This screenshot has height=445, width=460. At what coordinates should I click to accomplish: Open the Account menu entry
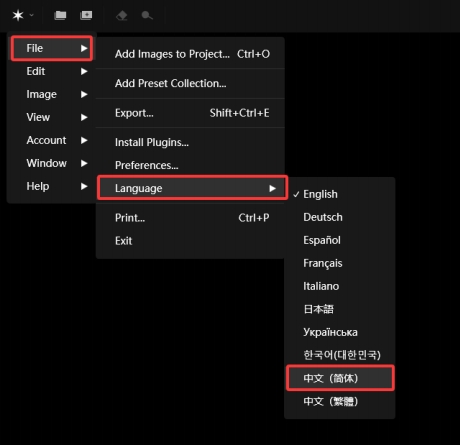click(52, 140)
